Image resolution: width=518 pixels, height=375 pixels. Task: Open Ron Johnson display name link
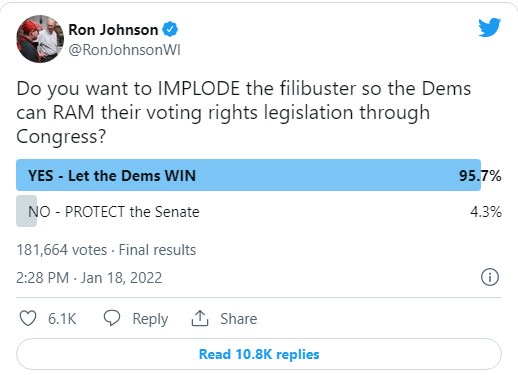coord(113,30)
